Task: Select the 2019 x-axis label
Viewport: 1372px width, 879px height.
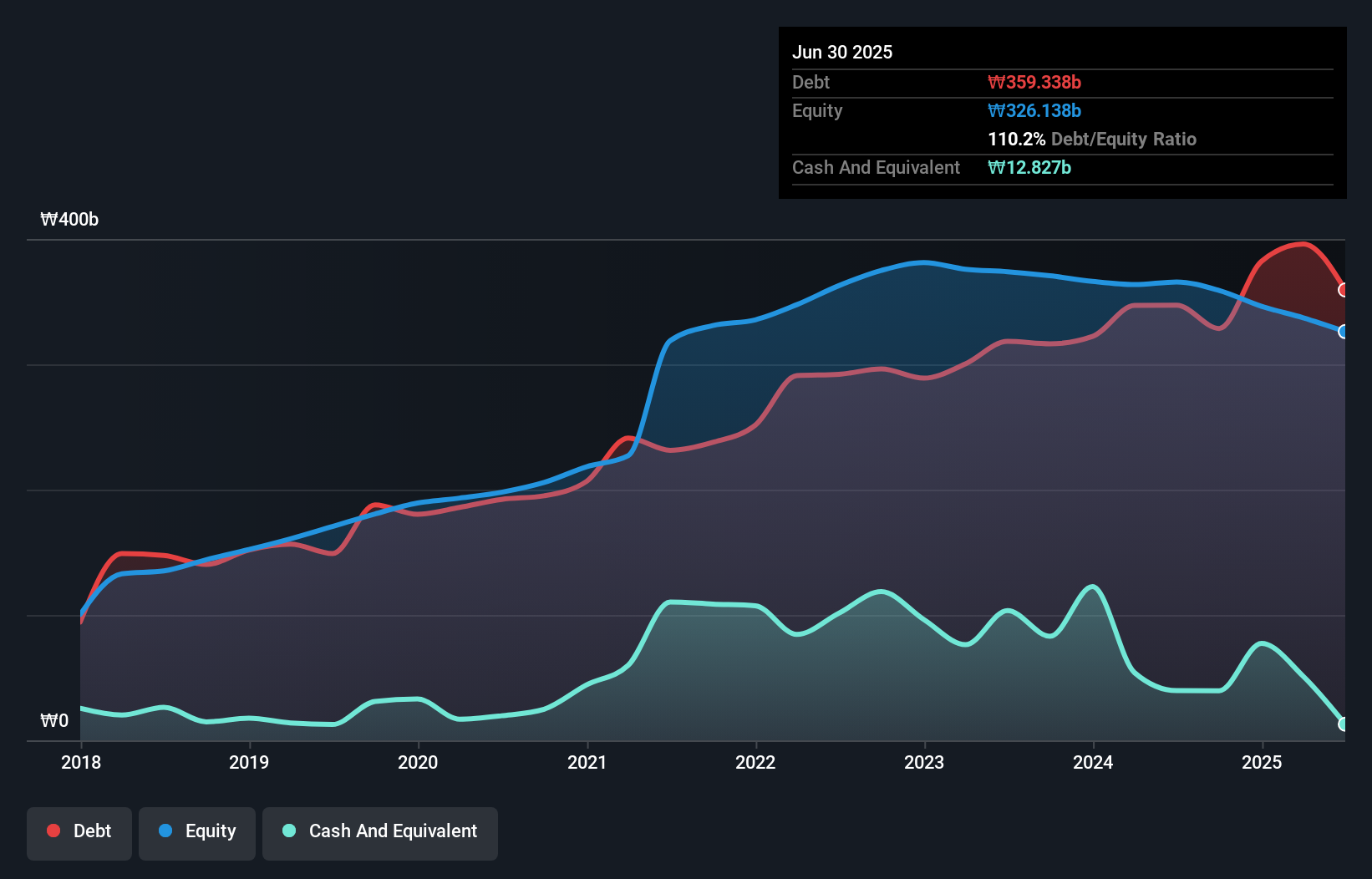Action: (249, 762)
